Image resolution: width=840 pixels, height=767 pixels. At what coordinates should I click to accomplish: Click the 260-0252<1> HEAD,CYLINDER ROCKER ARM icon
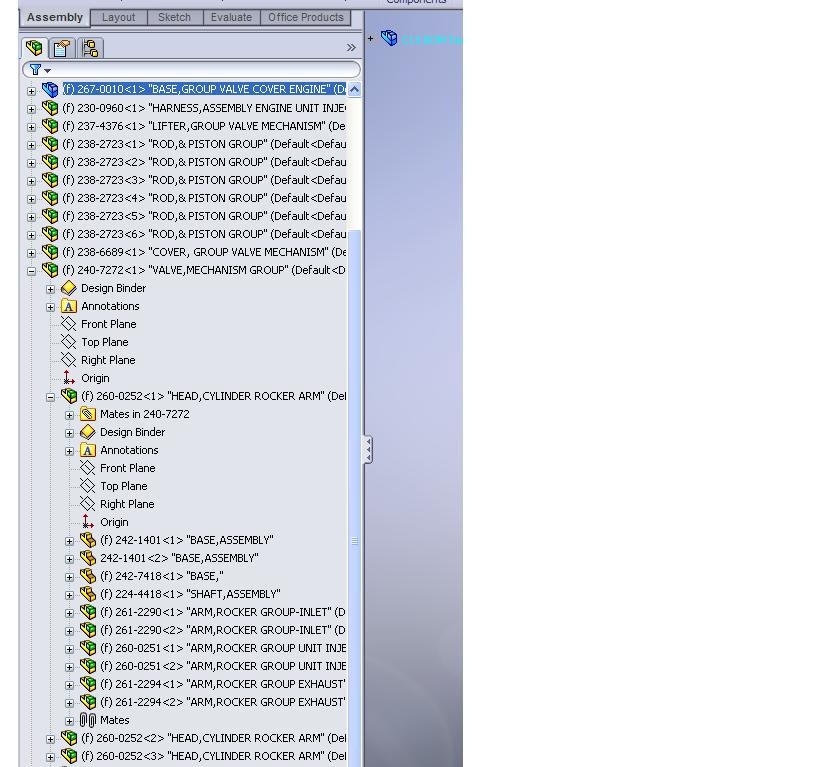[x=69, y=396]
